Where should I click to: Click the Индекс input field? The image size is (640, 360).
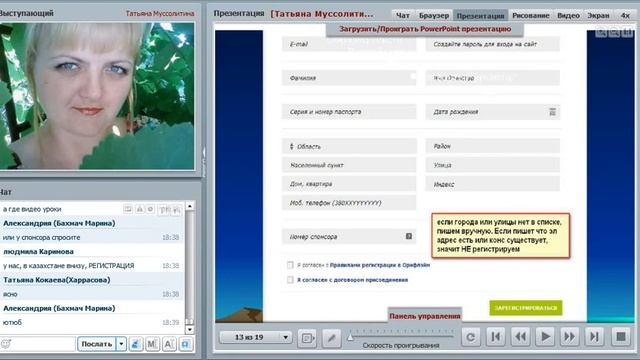point(493,184)
